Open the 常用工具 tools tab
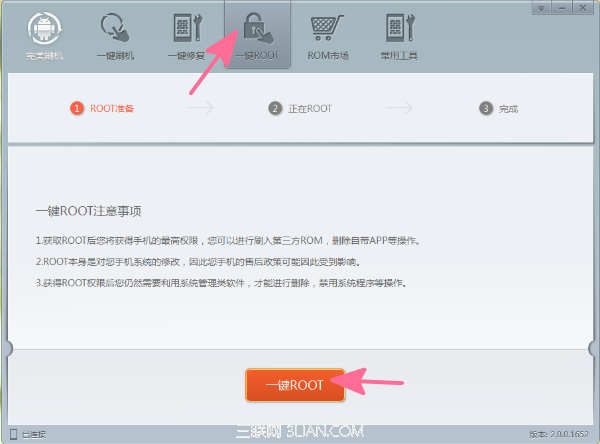 point(399,36)
